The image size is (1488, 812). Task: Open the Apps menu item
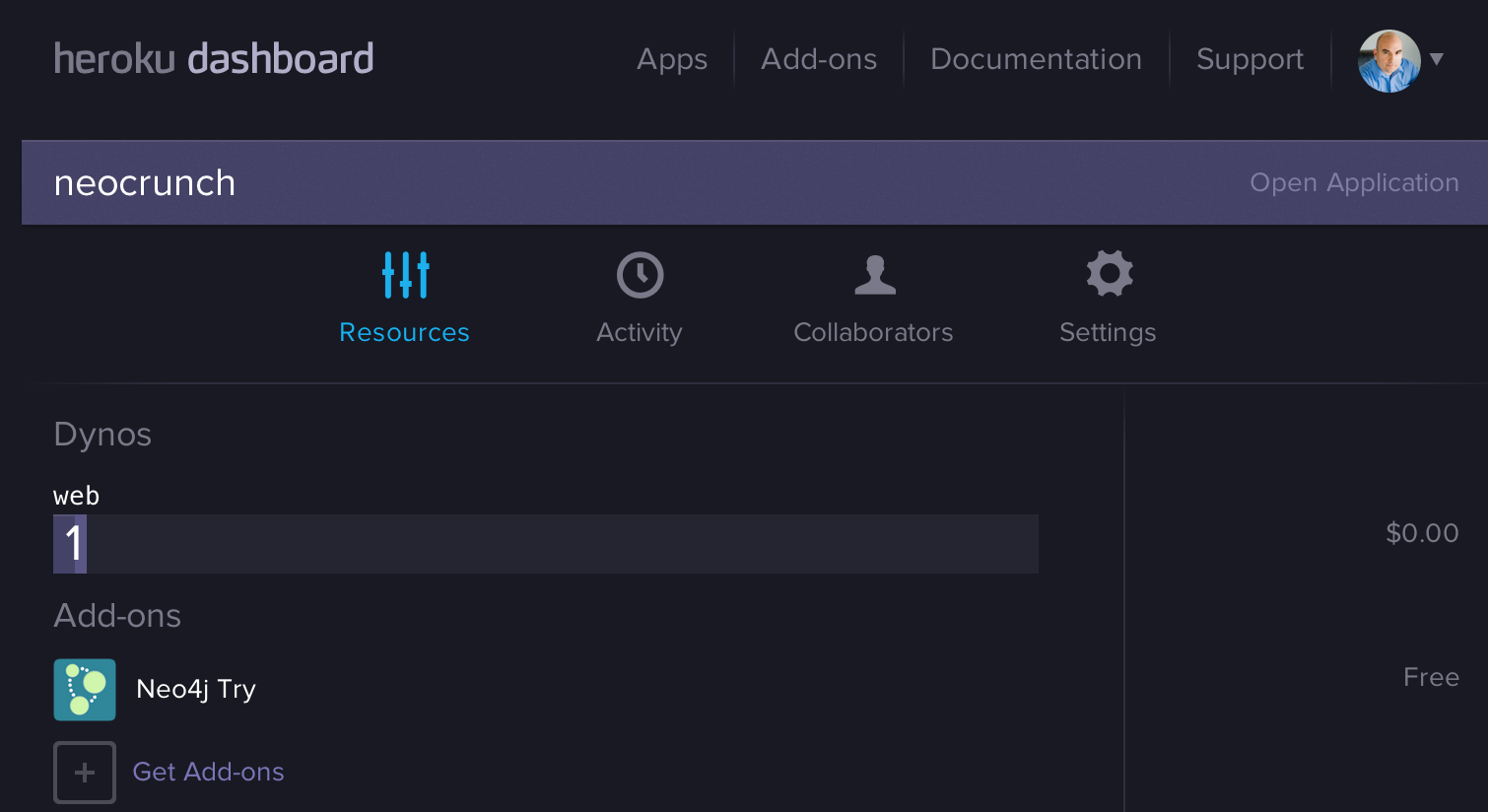(672, 59)
